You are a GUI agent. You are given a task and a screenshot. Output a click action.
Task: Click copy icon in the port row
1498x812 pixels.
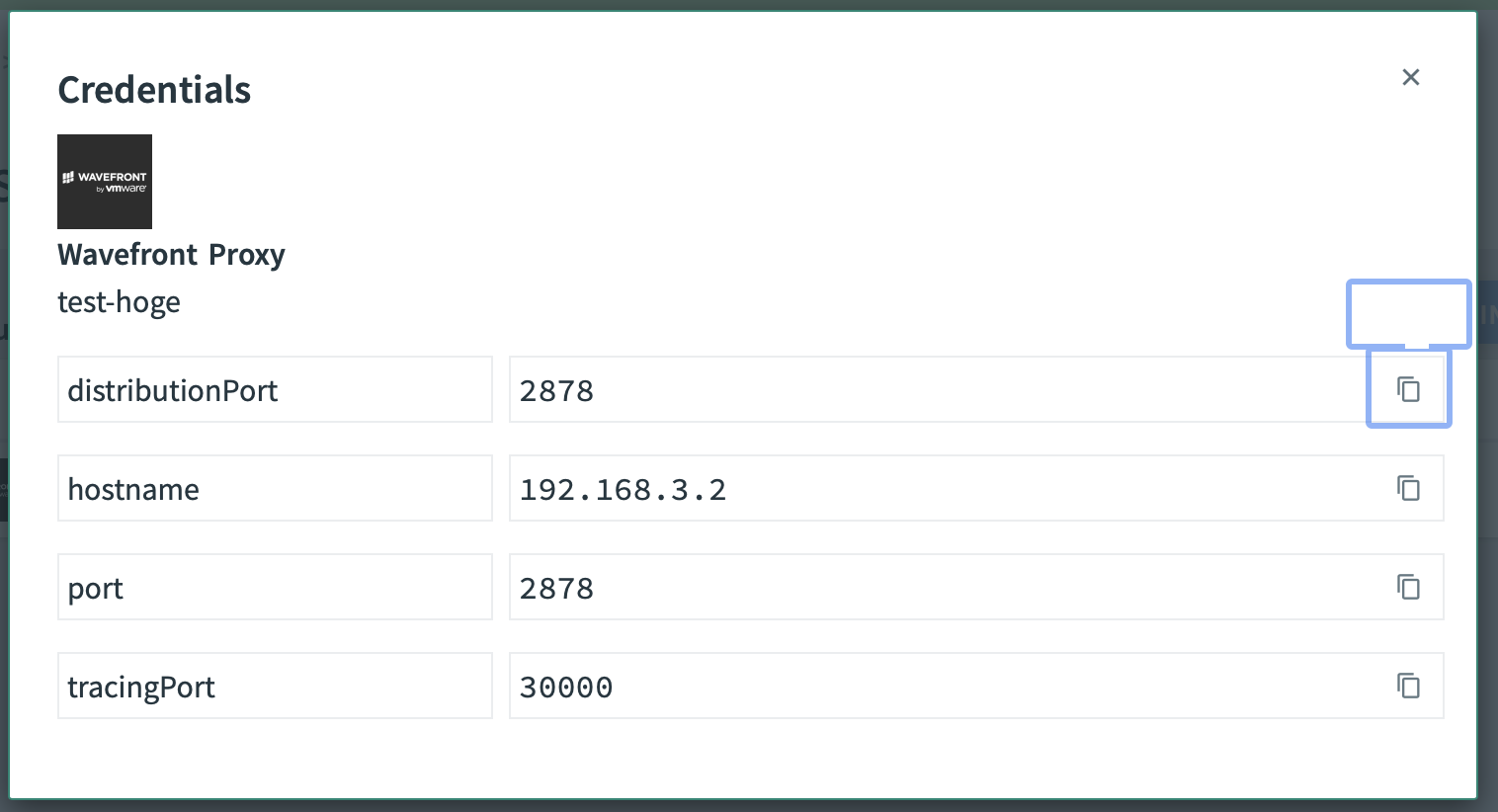pyautogui.click(x=1408, y=587)
